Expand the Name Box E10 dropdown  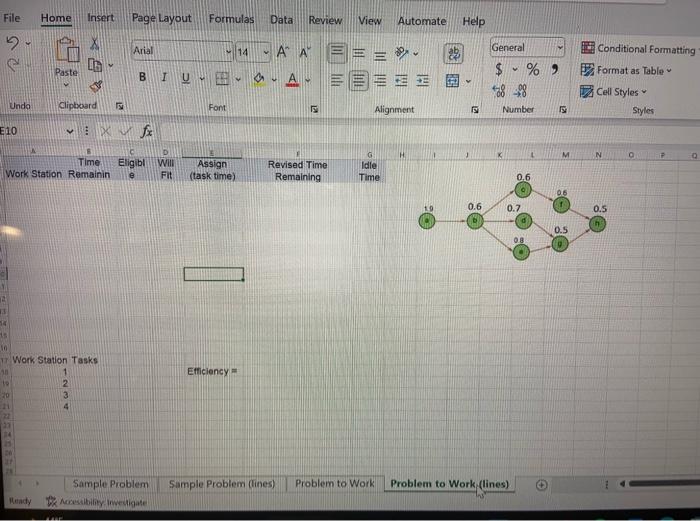click(70, 131)
